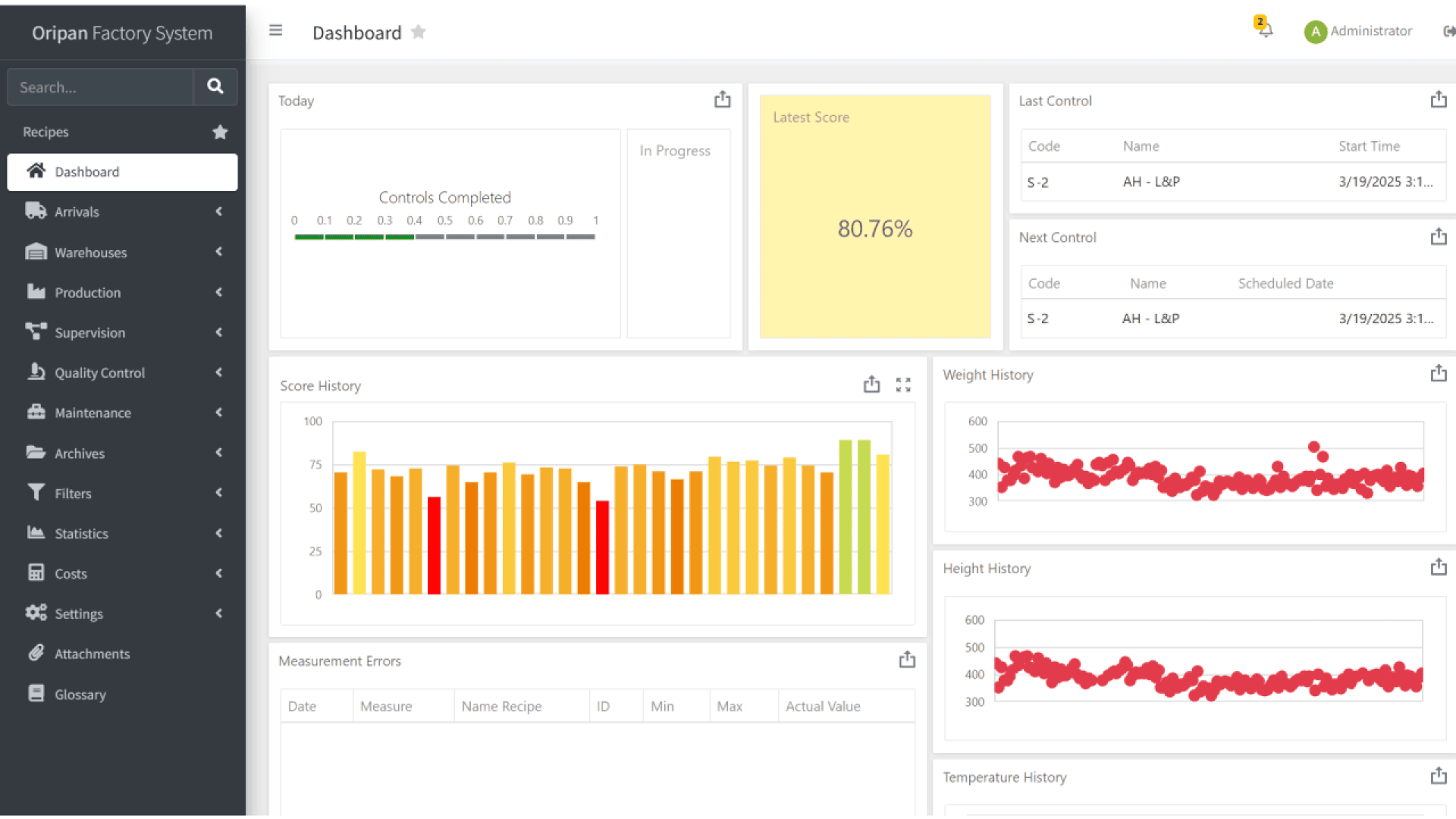This screenshot has width=1456, height=819.
Task: Open the Maintenance section icon
Action: 36,413
